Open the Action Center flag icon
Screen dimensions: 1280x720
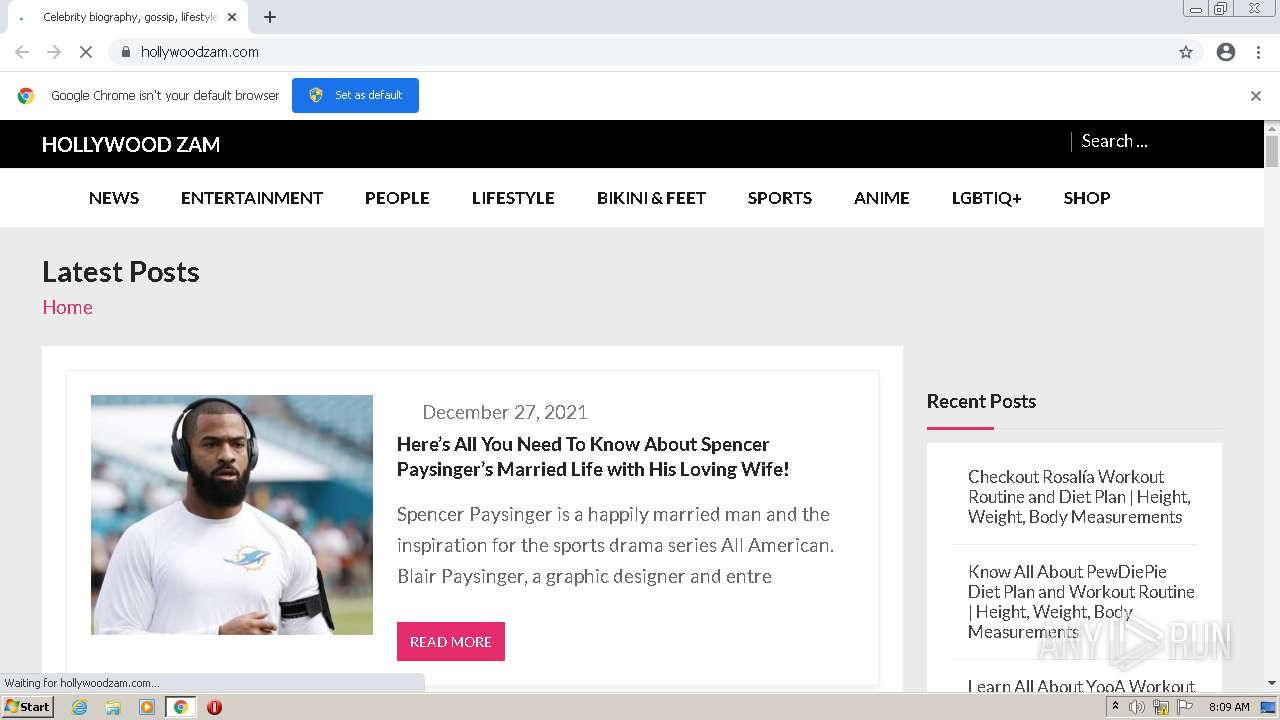coord(1185,707)
